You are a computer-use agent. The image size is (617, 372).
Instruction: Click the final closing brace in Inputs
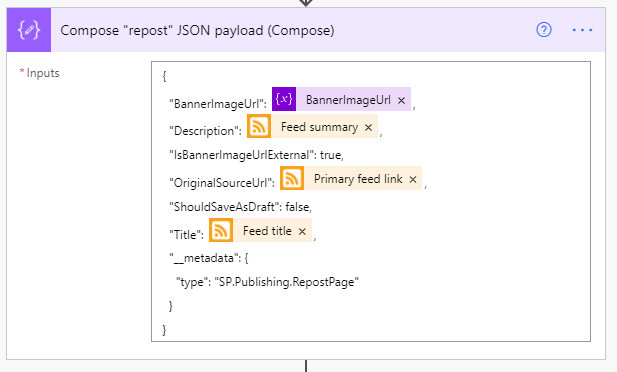pyautogui.click(x=164, y=329)
